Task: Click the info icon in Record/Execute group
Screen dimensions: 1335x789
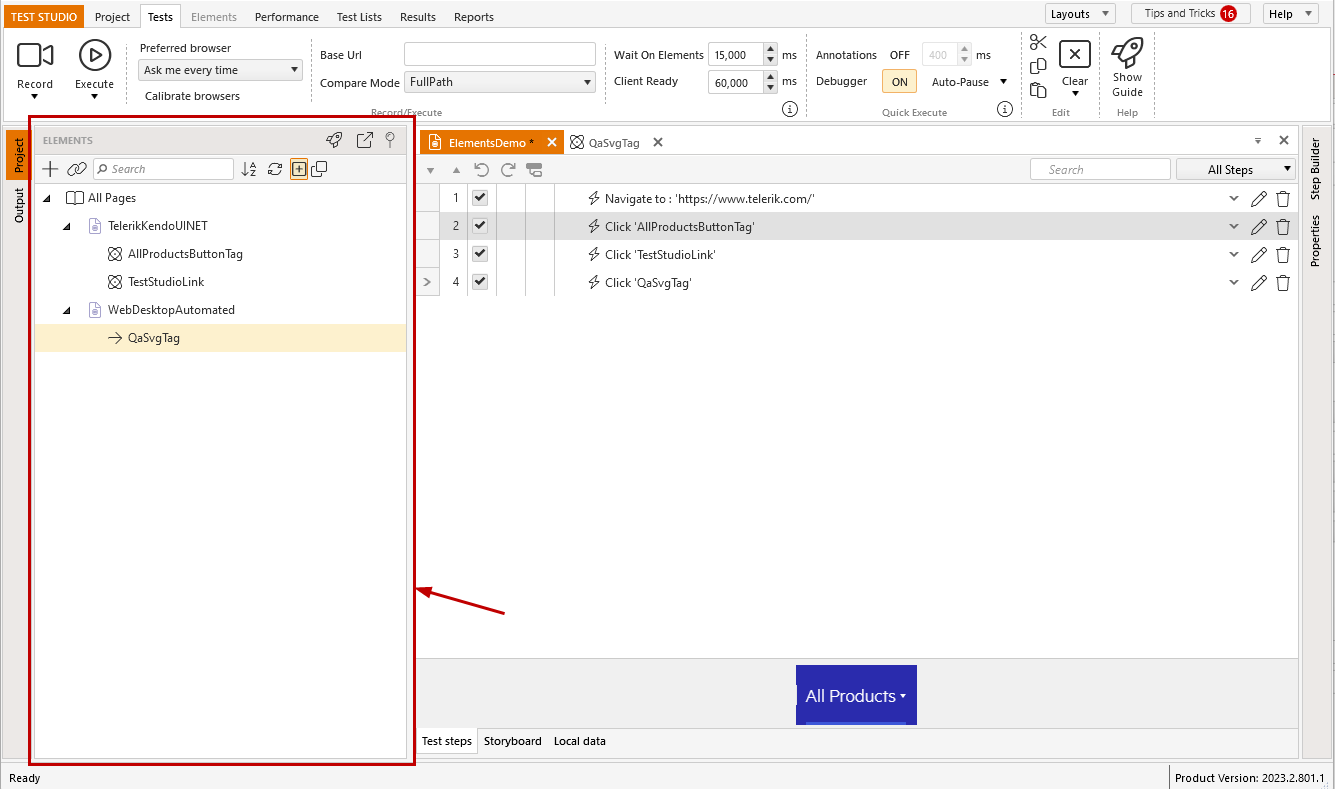Action: (x=789, y=109)
